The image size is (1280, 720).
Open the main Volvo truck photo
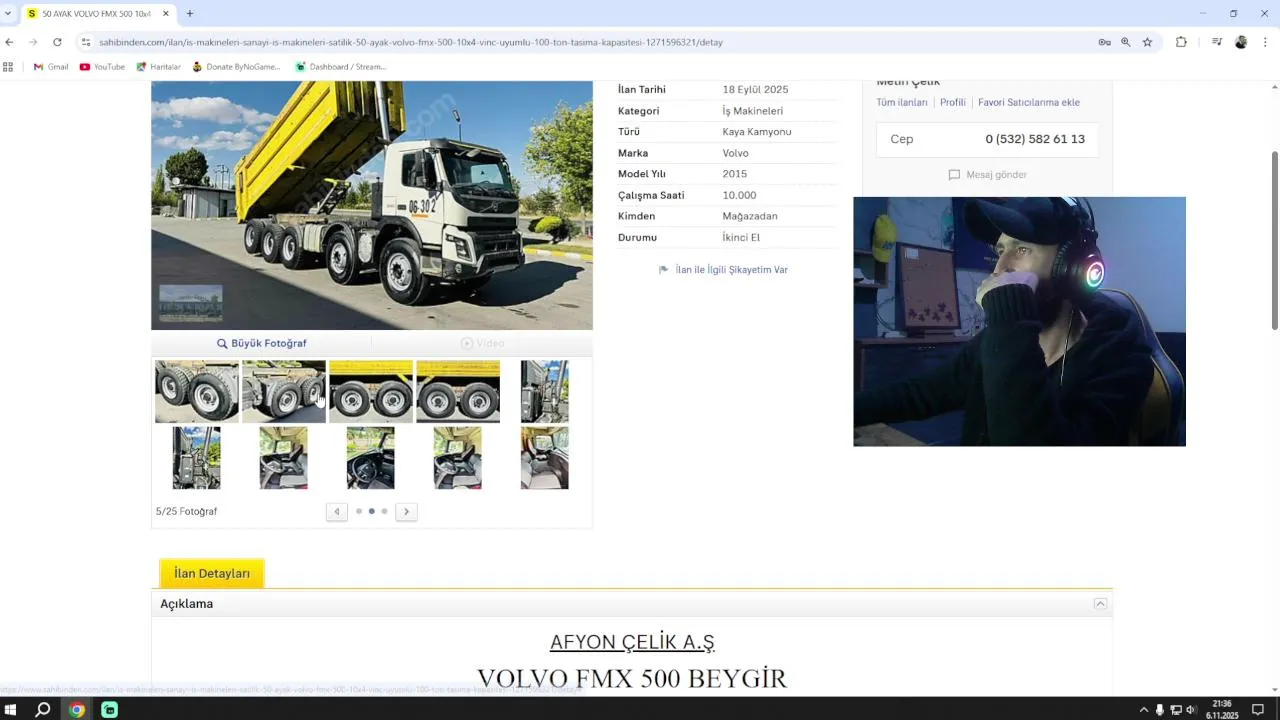(x=372, y=205)
